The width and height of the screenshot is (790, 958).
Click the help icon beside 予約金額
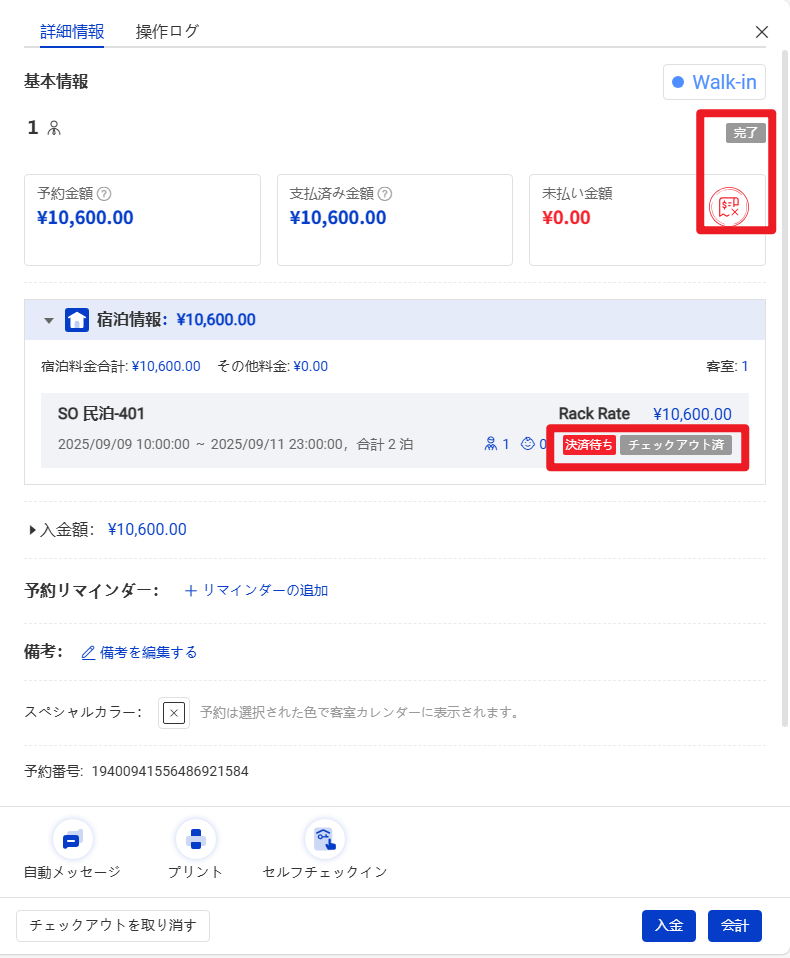[104, 194]
